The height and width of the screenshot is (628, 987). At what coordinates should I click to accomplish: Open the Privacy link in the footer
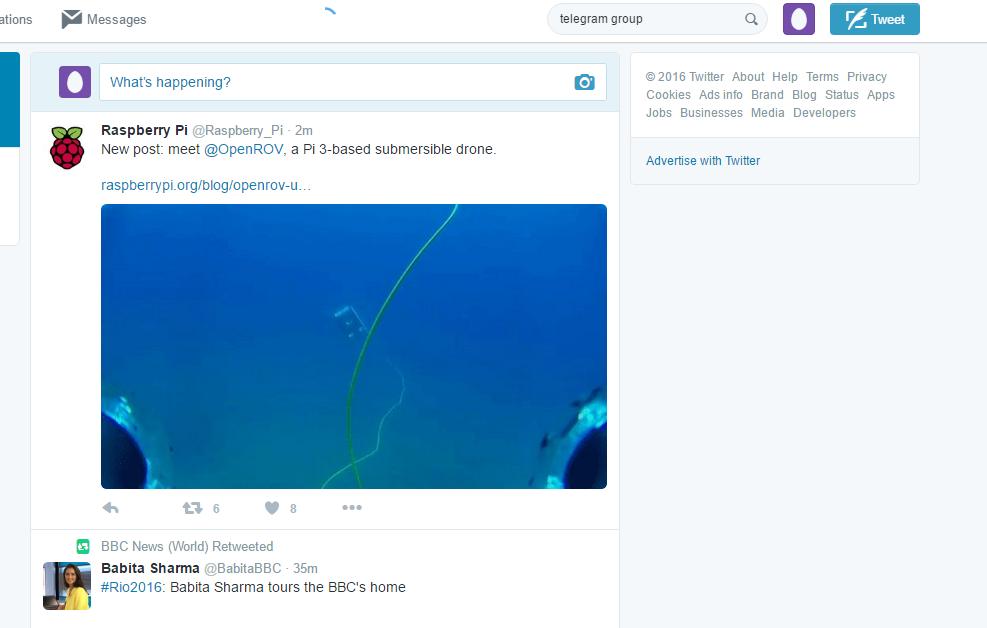[867, 76]
